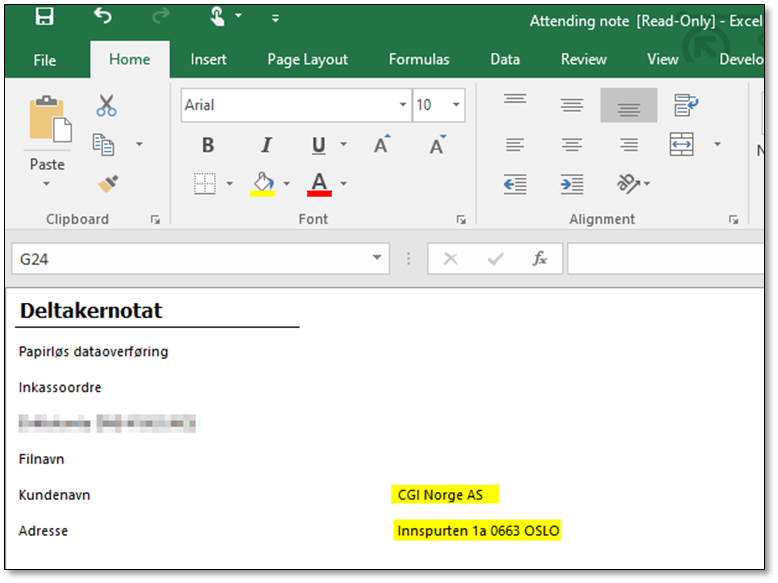
Task: Click the Wrap Text icon
Action: (686, 104)
